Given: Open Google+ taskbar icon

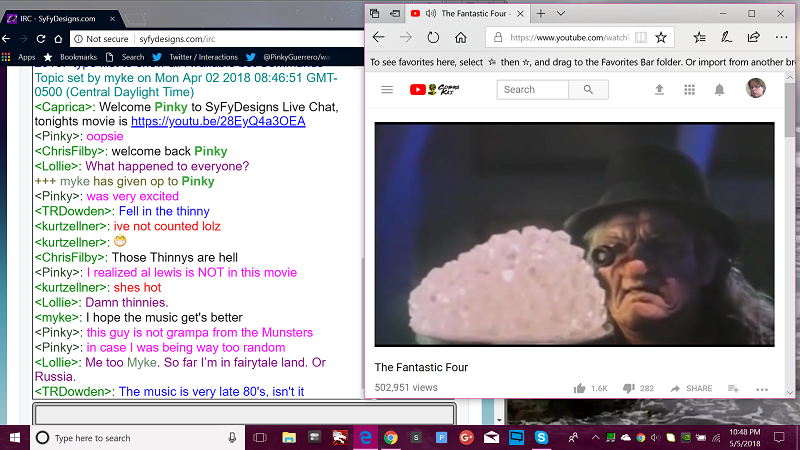Looking at the screenshot, I should [466, 438].
